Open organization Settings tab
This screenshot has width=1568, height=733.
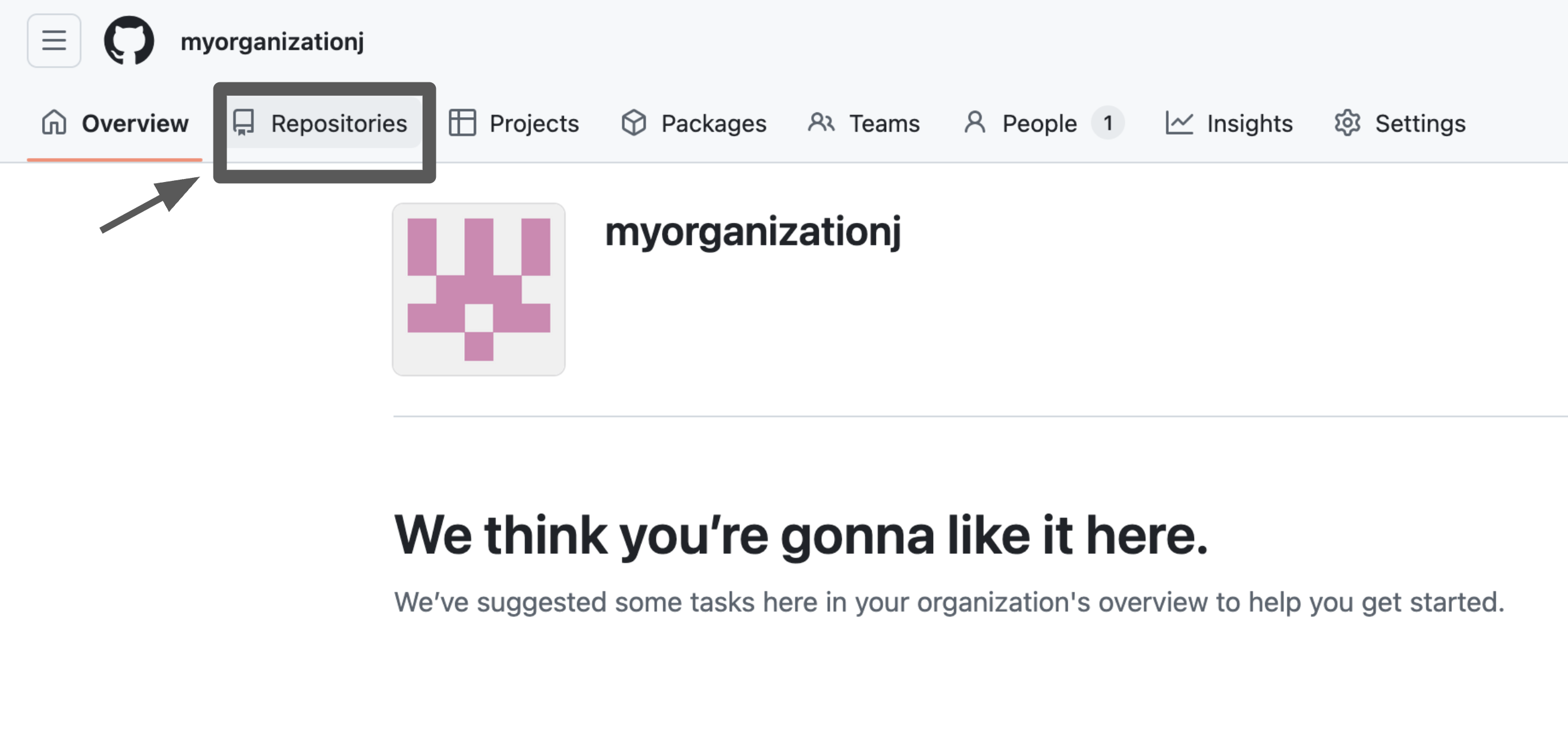1400,123
